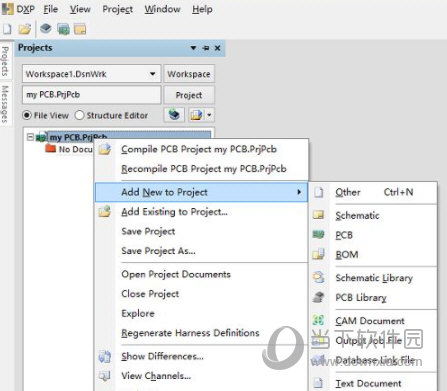447x391 pixels.
Task: Open the Projects panel options arrow
Action: [193, 48]
